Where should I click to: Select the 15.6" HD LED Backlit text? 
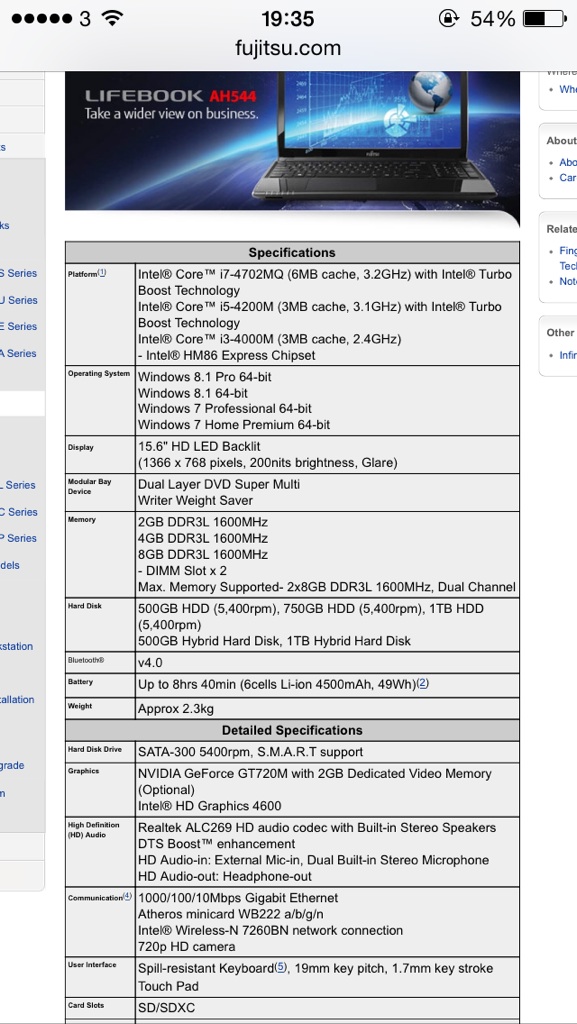coord(199,447)
